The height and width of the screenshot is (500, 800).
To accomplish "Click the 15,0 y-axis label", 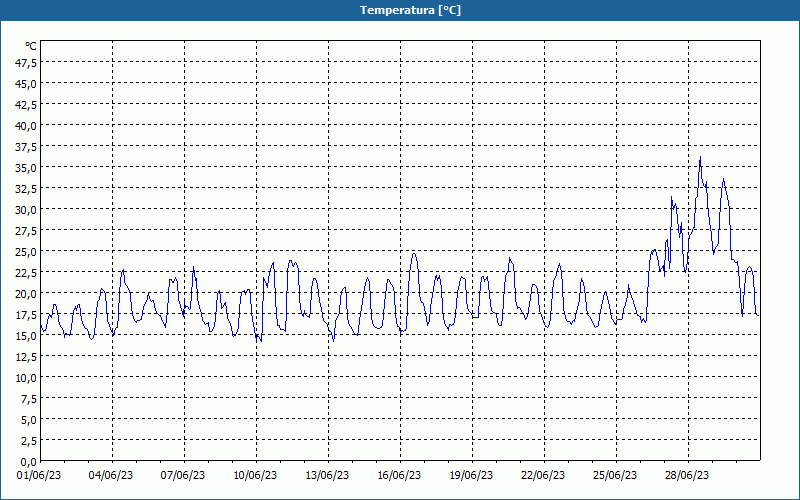I will pyautogui.click(x=26, y=336).
